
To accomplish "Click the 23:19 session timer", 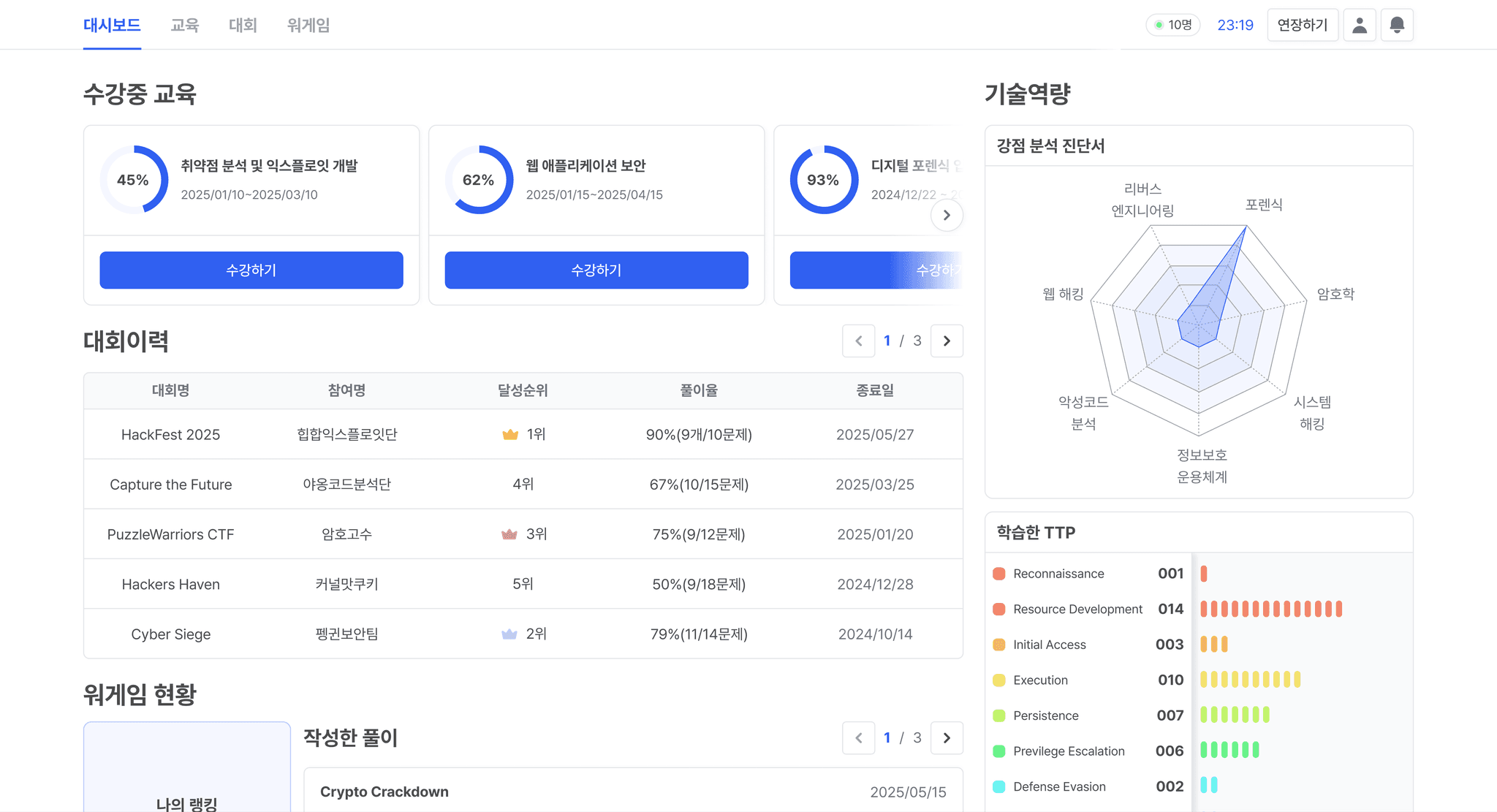I will click(x=1235, y=25).
